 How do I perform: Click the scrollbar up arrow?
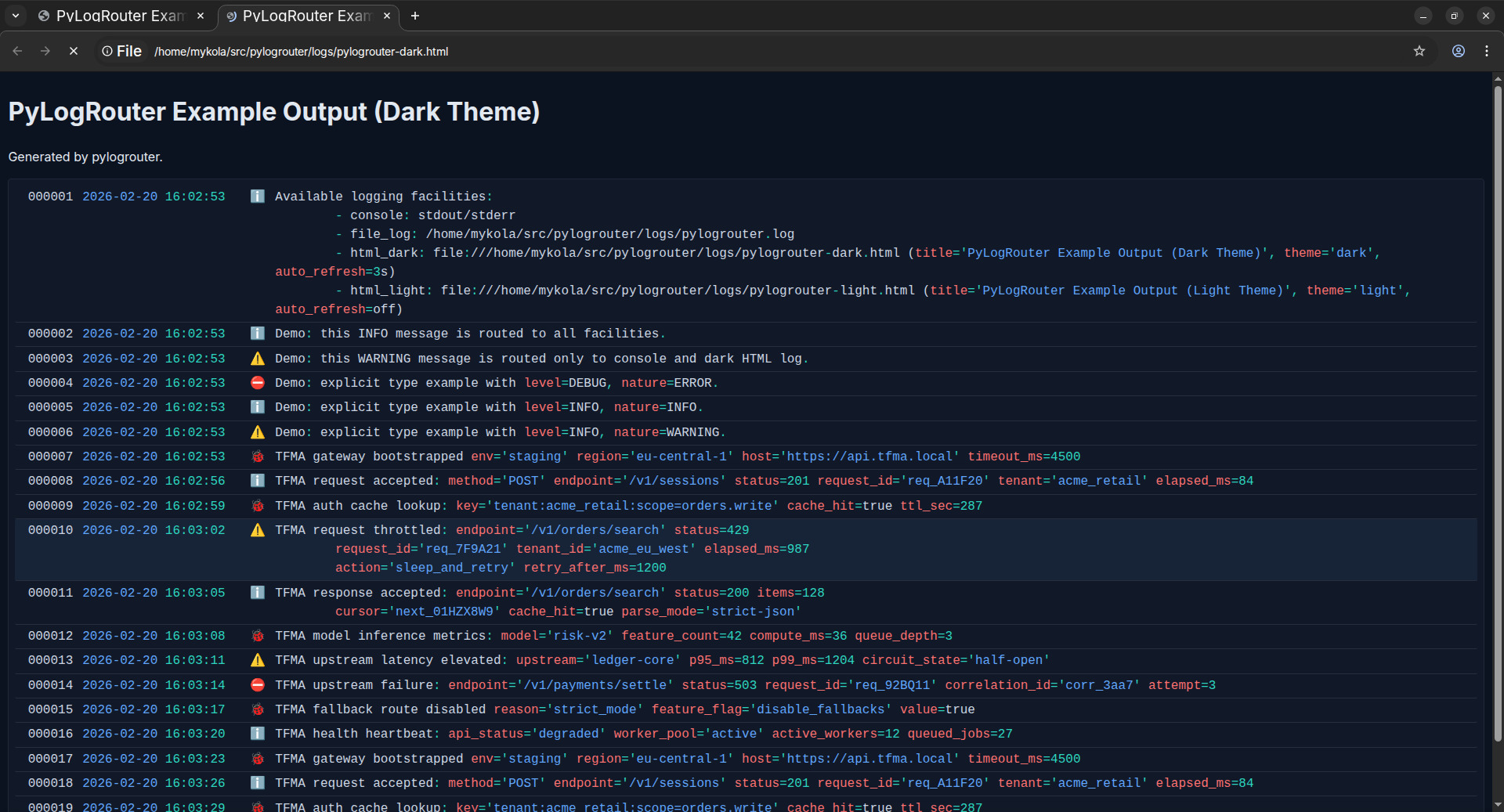tap(1497, 78)
